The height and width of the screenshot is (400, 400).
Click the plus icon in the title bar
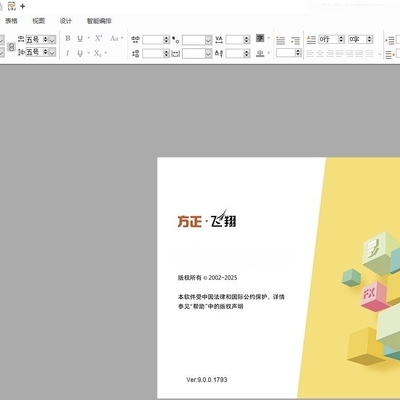click(23, 6)
